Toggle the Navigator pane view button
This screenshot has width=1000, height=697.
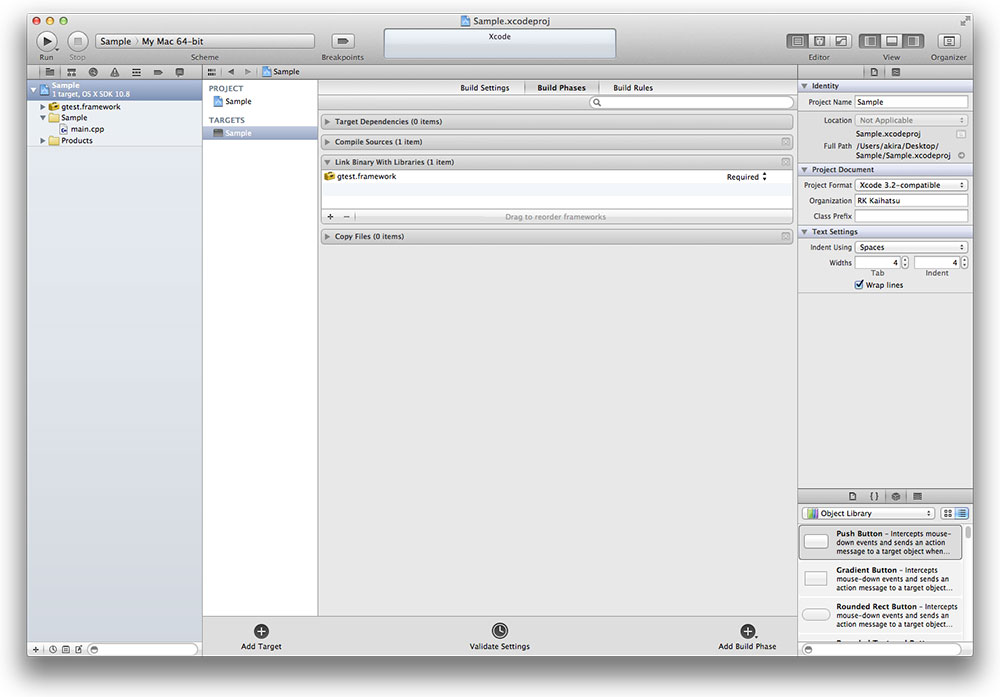point(870,41)
